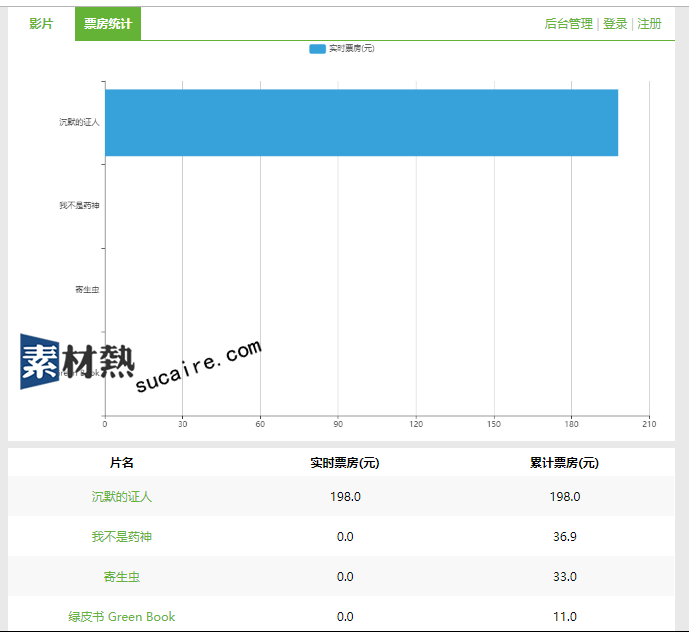Viewport: 689px width, 632px height.
Task: Open 沉默的证人 link in the table
Action: 122,496
